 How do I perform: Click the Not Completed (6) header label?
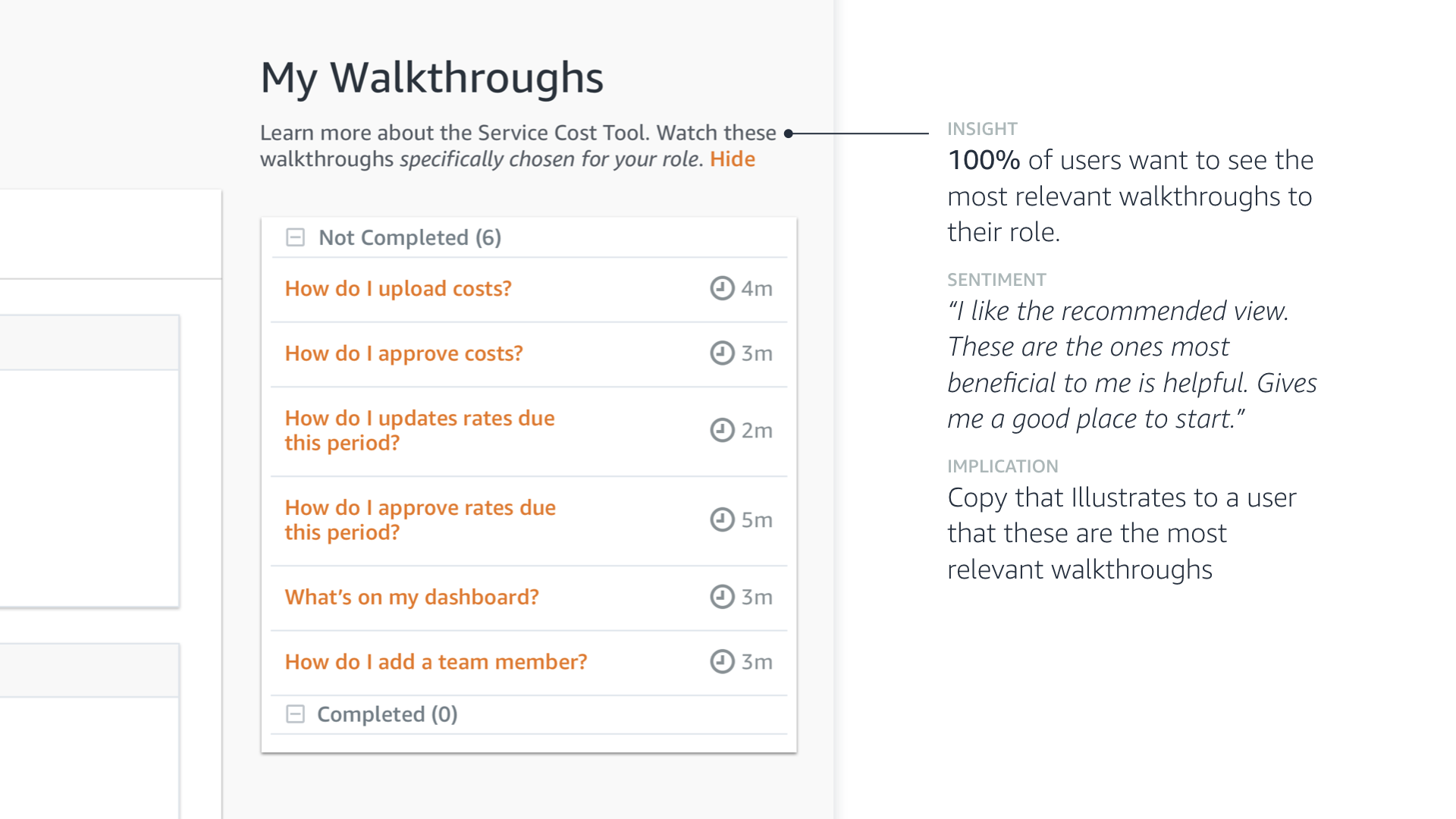(409, 238)
